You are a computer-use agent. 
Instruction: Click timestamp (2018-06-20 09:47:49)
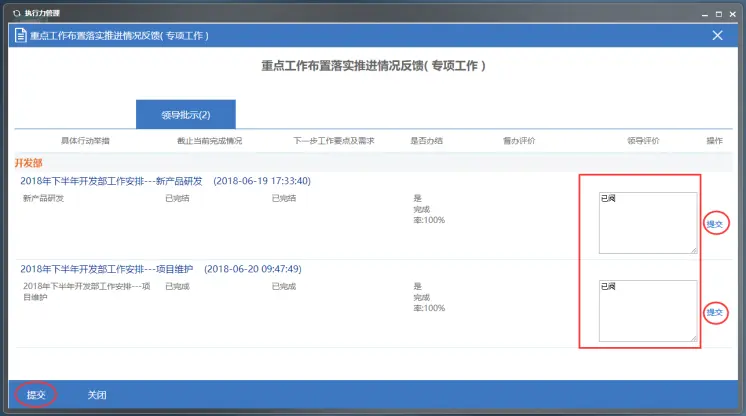(253, 269)
